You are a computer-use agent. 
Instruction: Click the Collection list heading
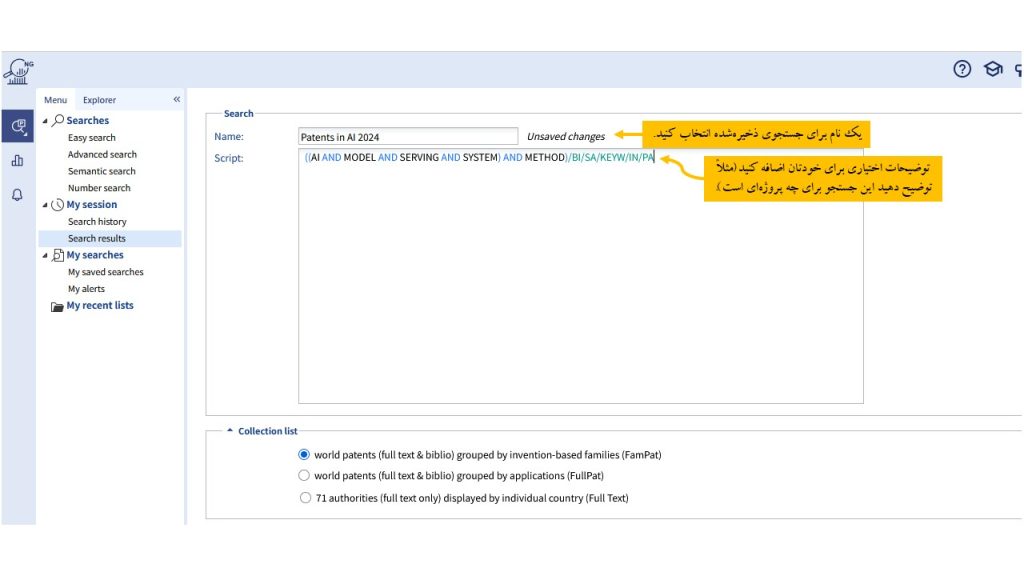coord(268,431)
